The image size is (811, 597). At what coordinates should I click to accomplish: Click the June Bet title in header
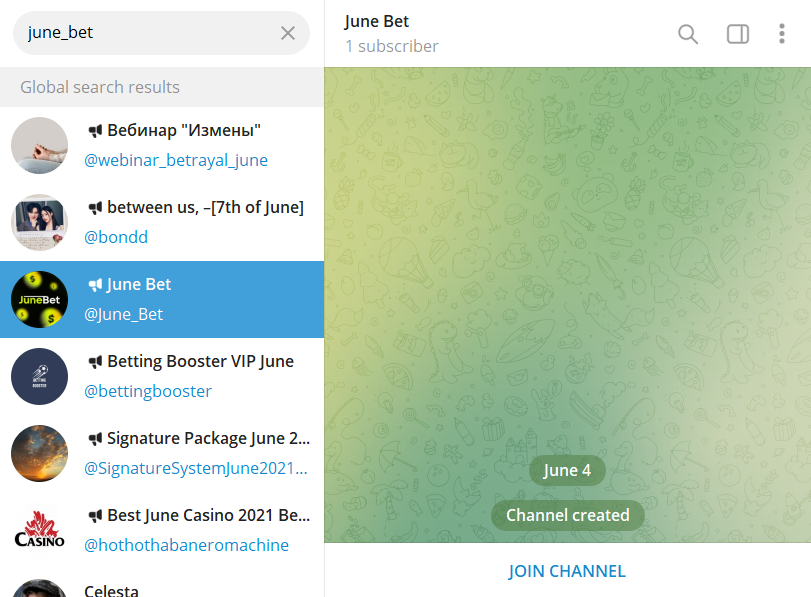[x=377, y=22]
